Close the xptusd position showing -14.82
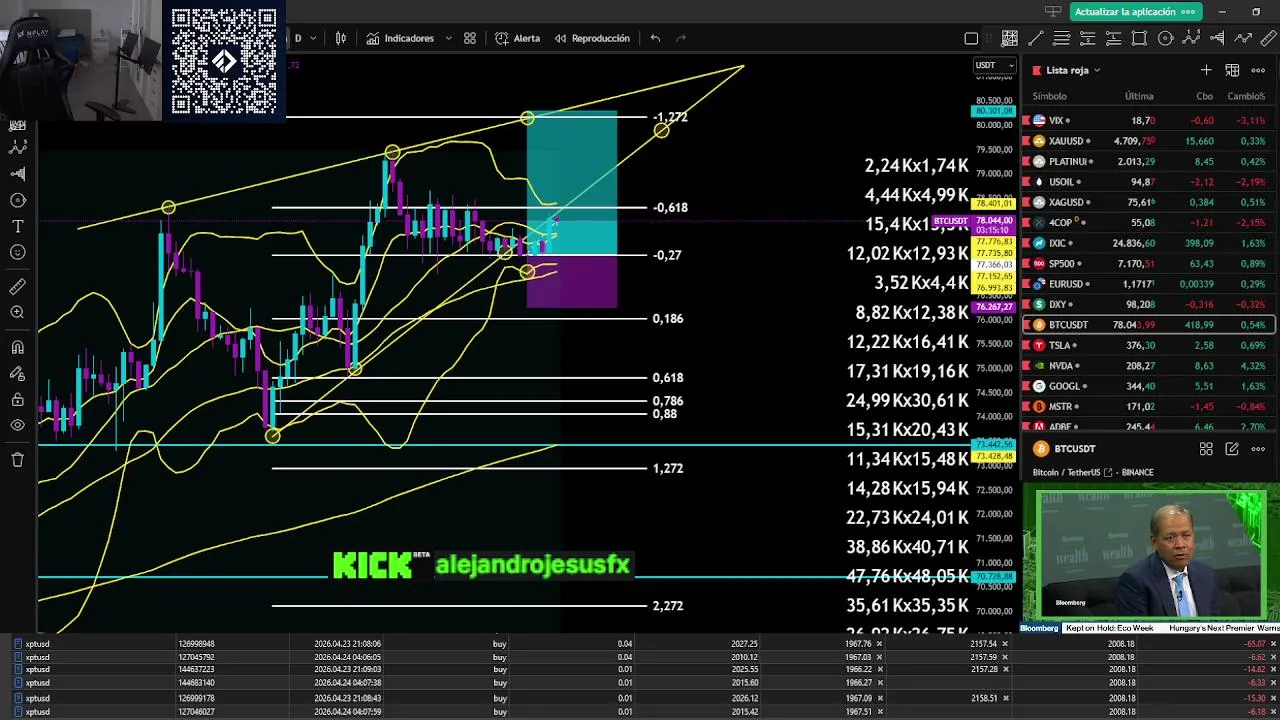Screen dimensions: 1280x720 click(1275, 671)
